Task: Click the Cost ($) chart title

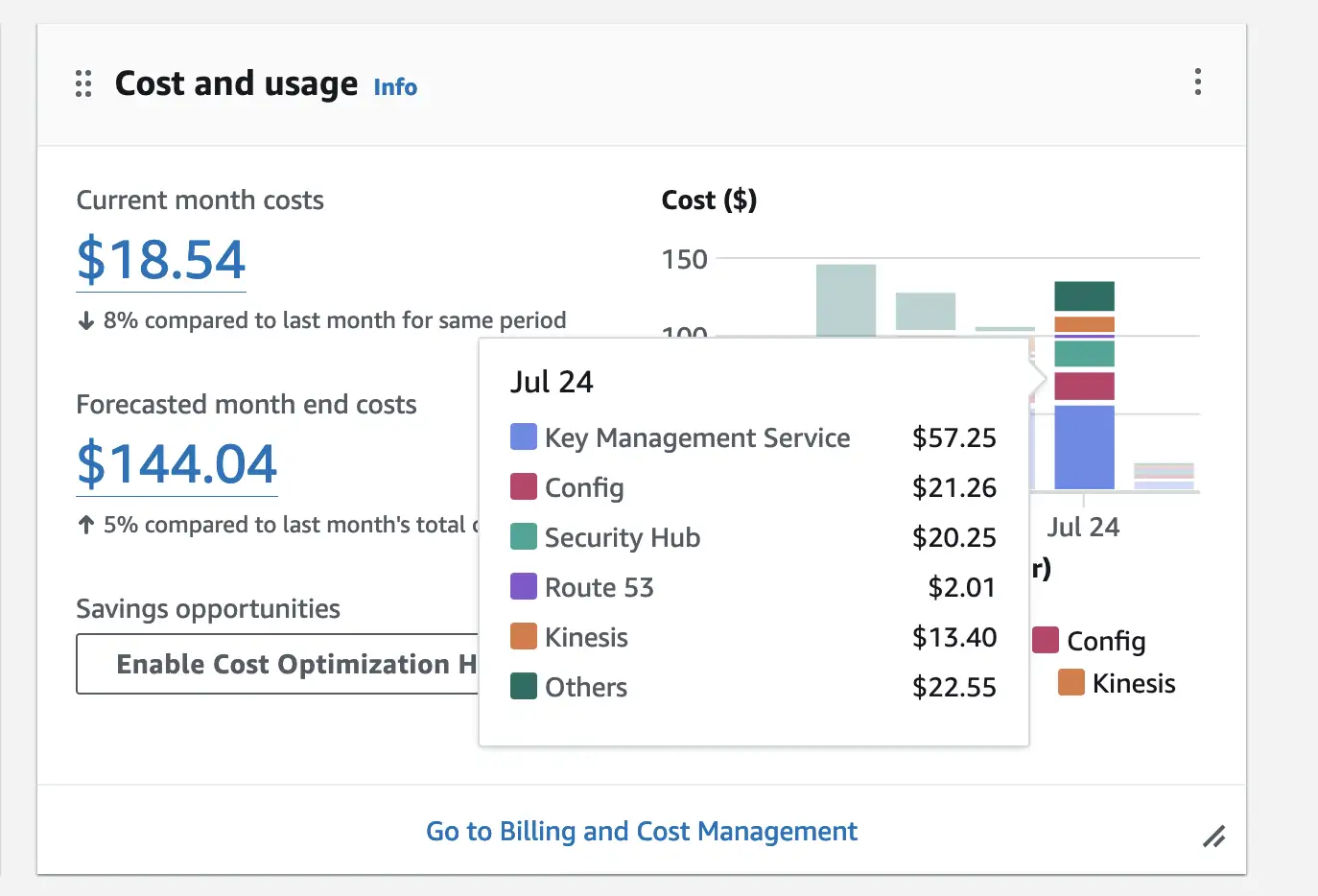Action: (709, 200)
